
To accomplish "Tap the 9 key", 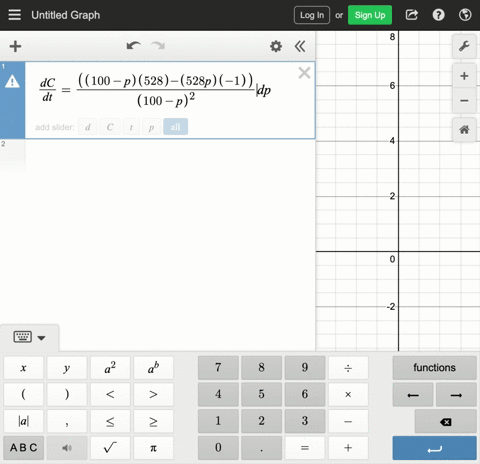I will (x=305, y=368).
